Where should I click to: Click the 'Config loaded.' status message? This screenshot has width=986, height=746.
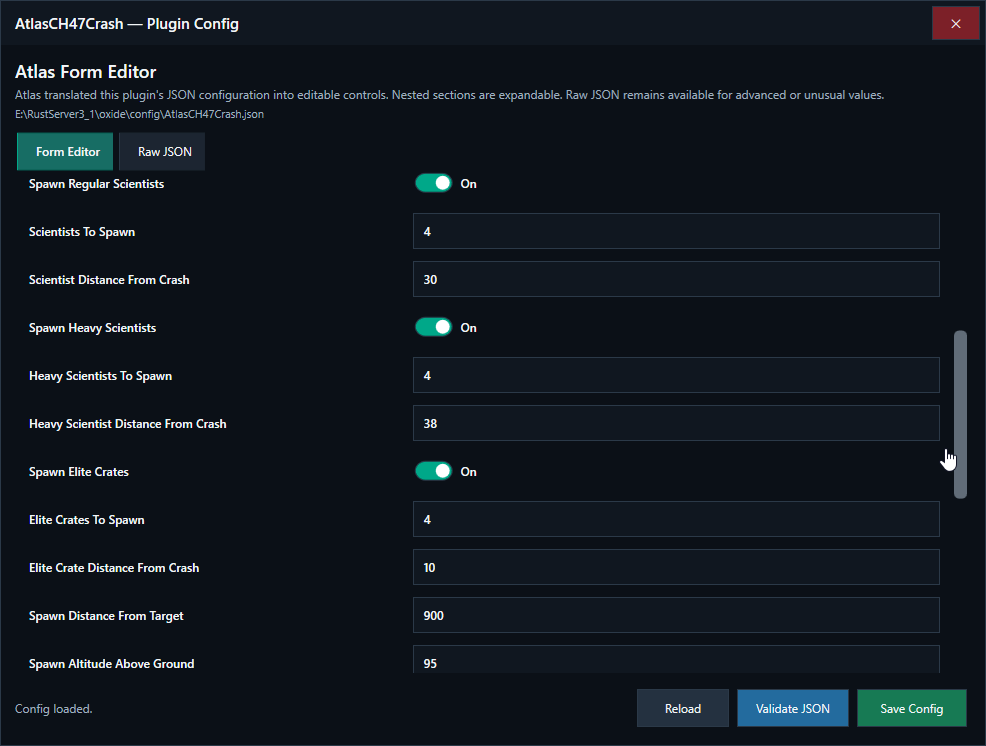(53, 709)
